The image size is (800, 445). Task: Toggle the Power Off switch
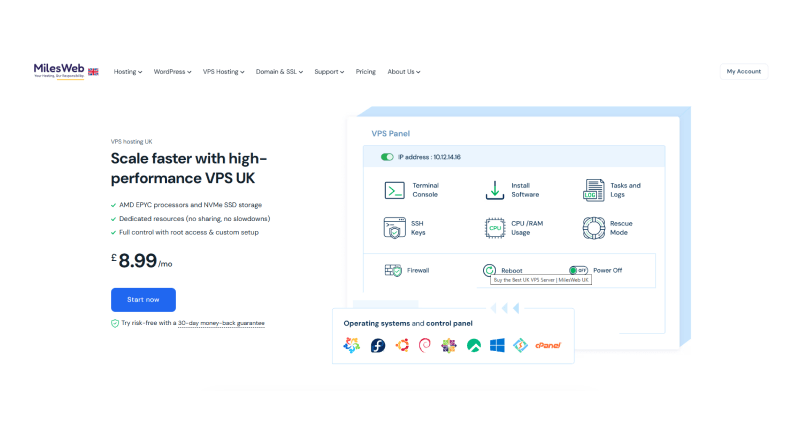[579, 270]
